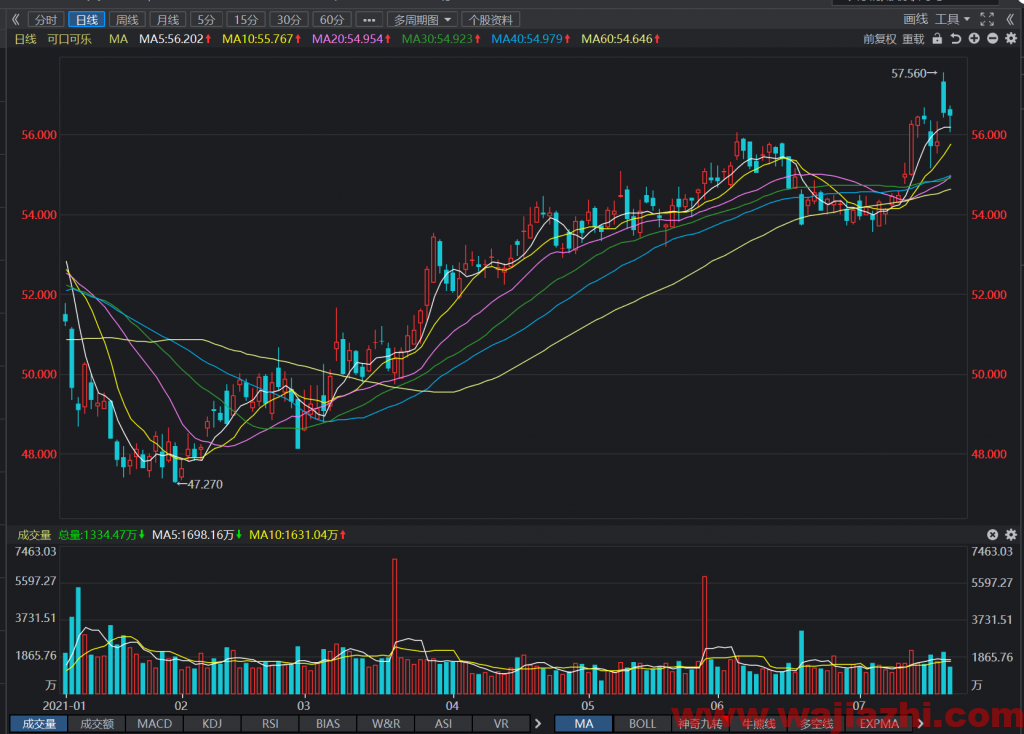1024x734 pixels.
Task: Collapse the left panel with the double chevron
Action: [16, 20]
